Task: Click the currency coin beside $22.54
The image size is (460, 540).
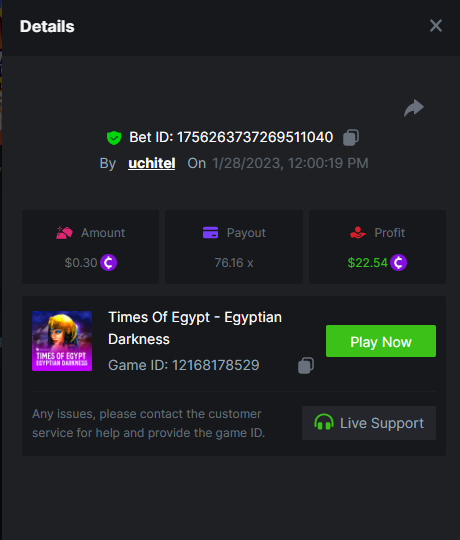Action: (x=398, y=263)
